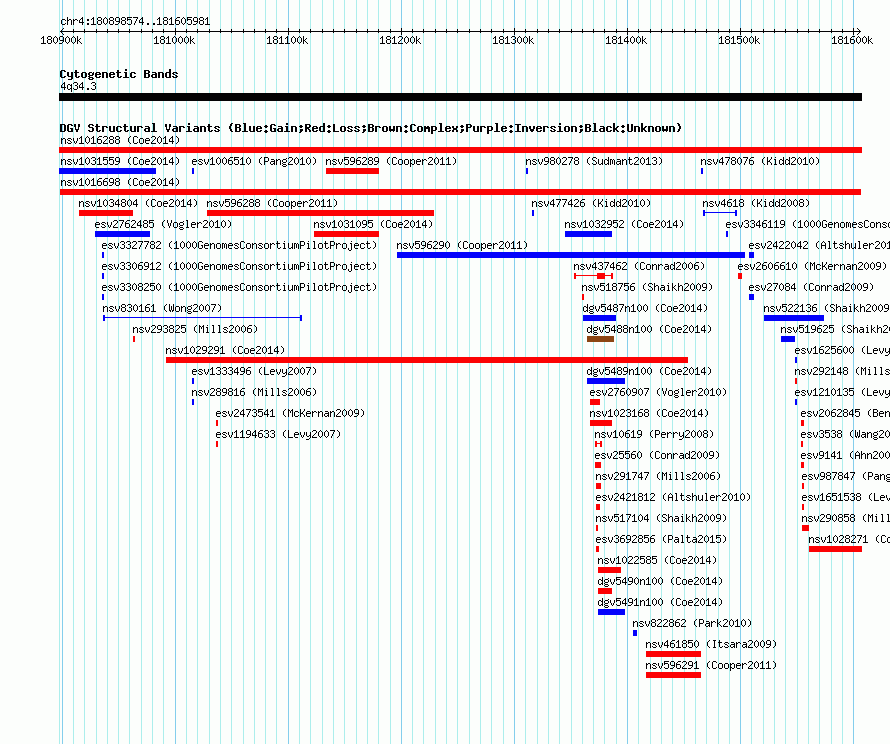This screenshot has height=744, width=890.
Task: Click the nsv1016288 (Coe2014) variant label
Action: click(x=120, y=140)
